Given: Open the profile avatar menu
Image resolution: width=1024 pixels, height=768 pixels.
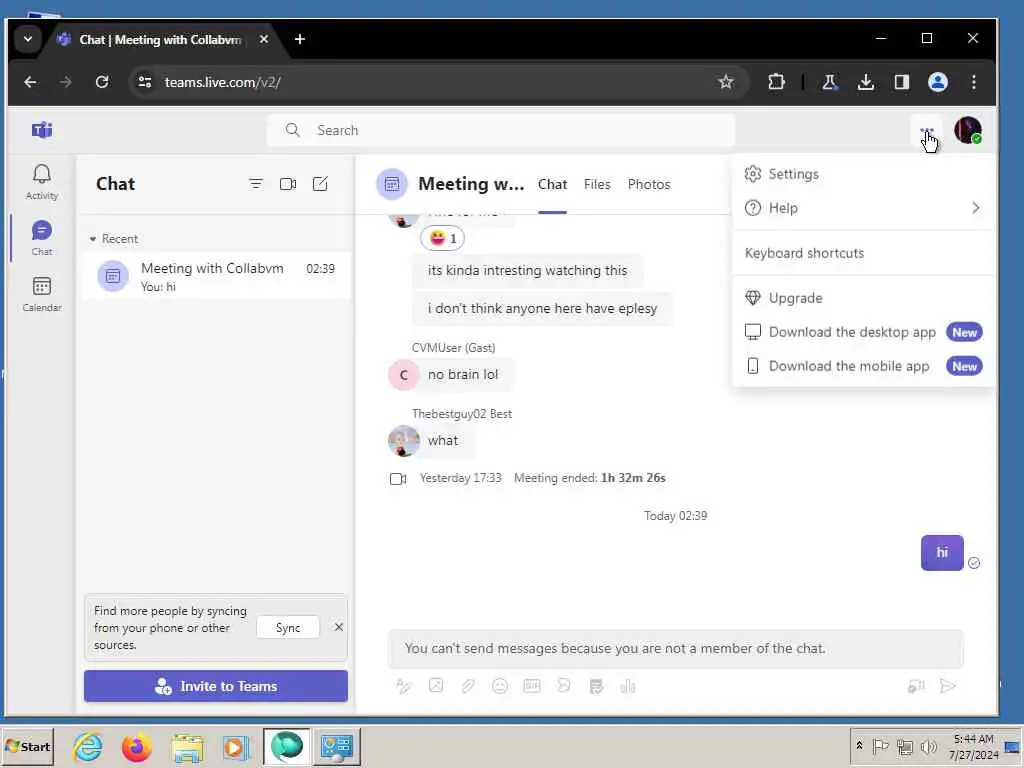Looking at the screenshot, I should click(x=968, y=130).
